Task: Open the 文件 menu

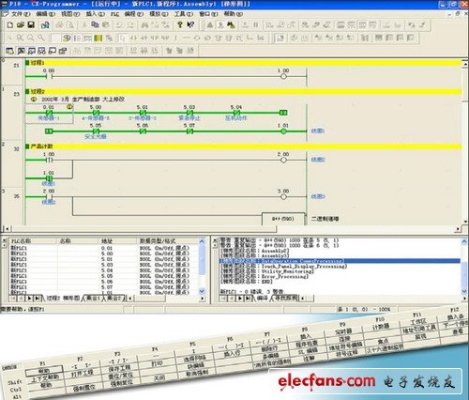Action: (20, 14)
